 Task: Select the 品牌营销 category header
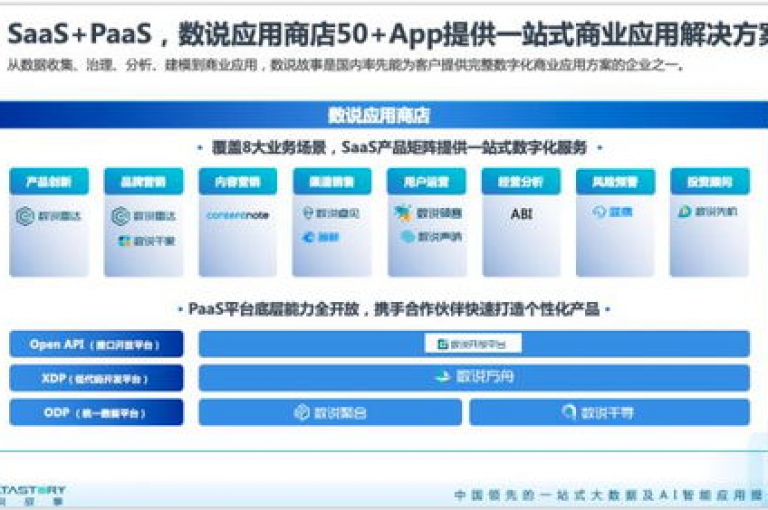coord(144,182)
